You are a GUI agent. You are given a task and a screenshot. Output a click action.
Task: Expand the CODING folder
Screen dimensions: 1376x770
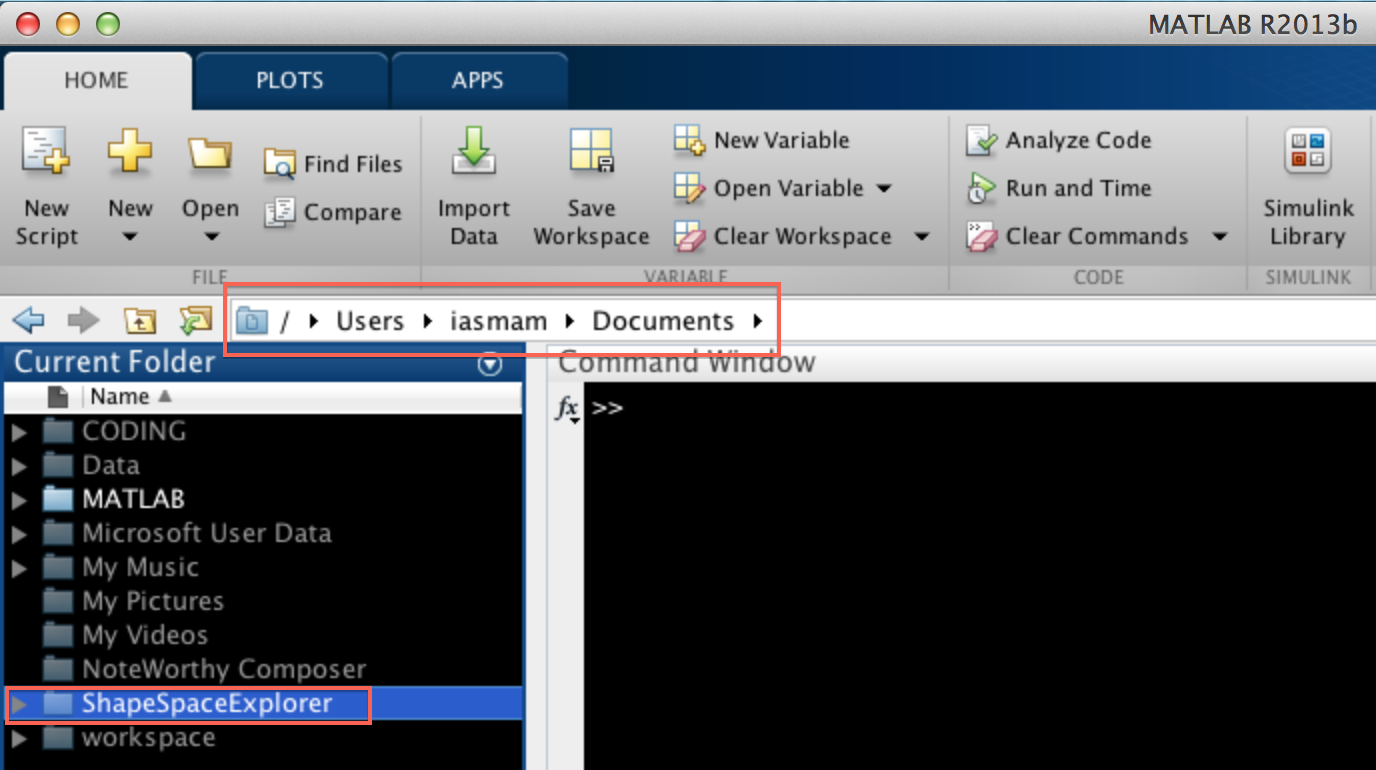pyautogui.click(x=18, y=432)
